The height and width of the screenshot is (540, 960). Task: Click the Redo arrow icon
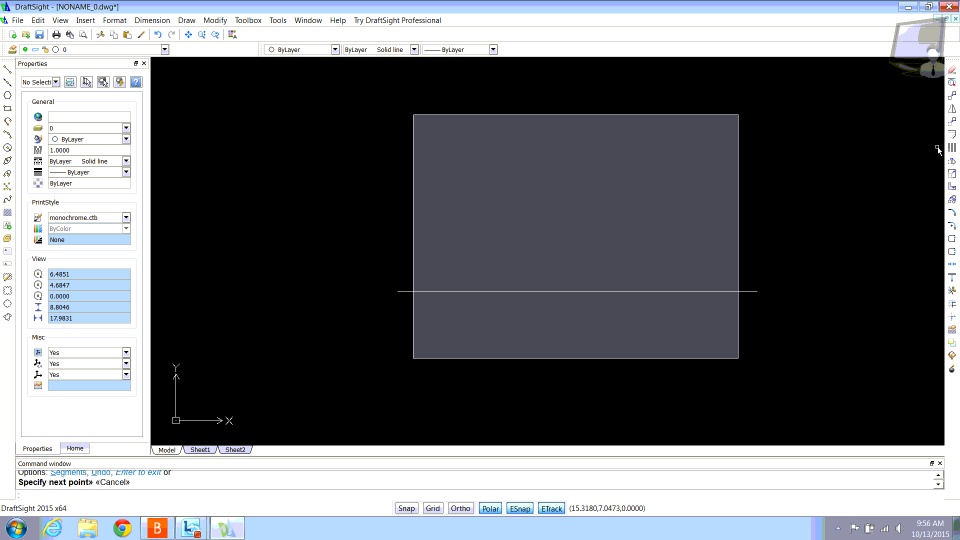coord(171,35)
